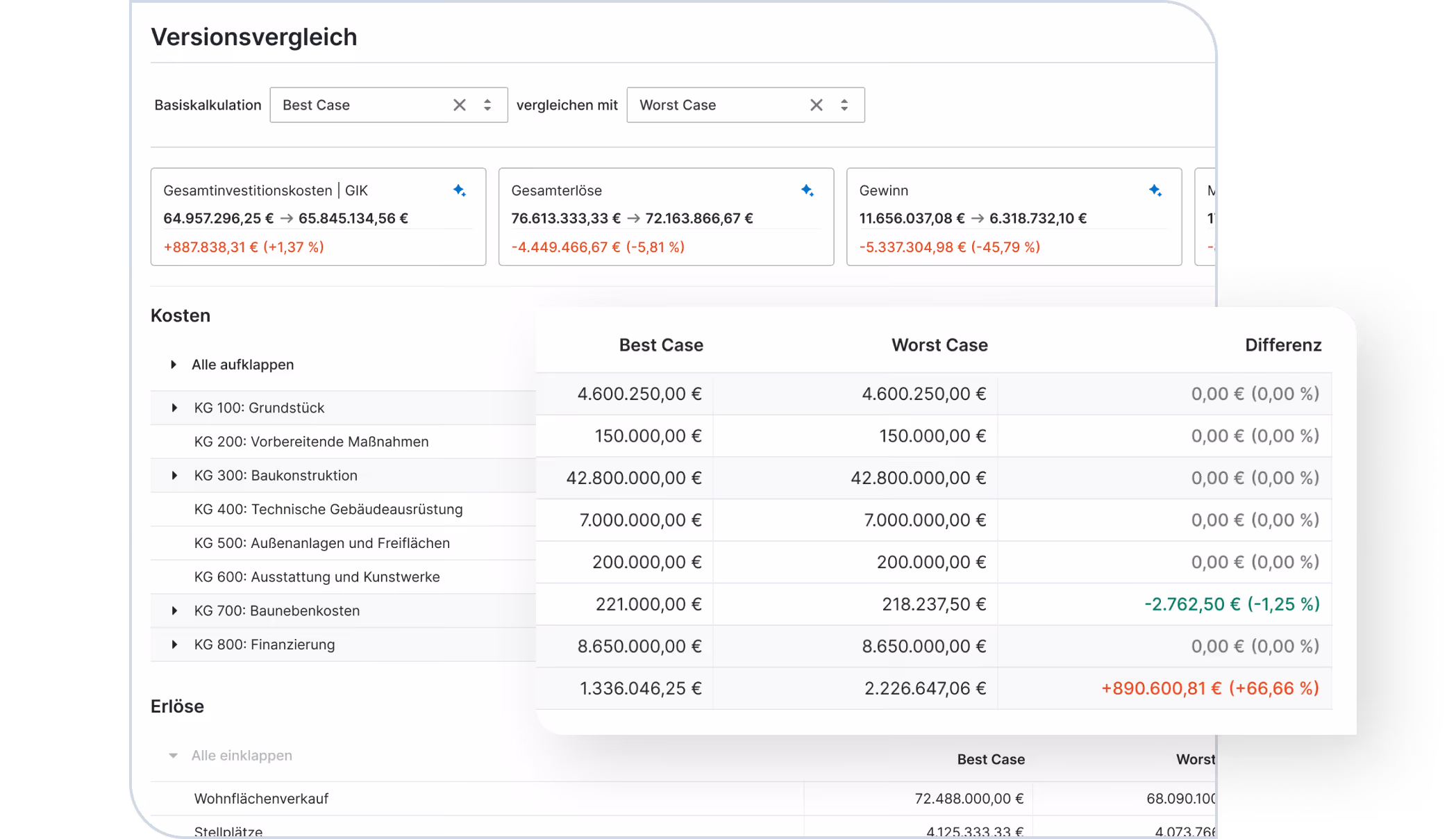The width and height of the screenshot is (1456, 839).
Task: Clear the Worst Case selection with X
Action: click(816, 105)
